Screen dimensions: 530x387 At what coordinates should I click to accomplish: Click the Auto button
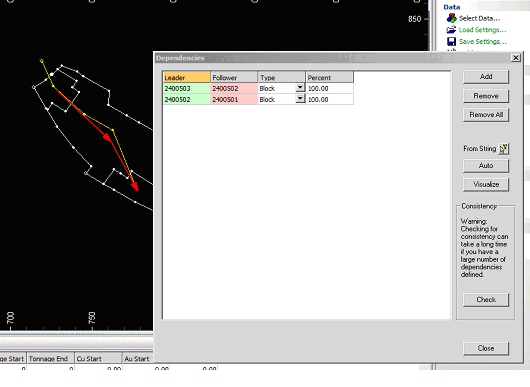(486, 166)
